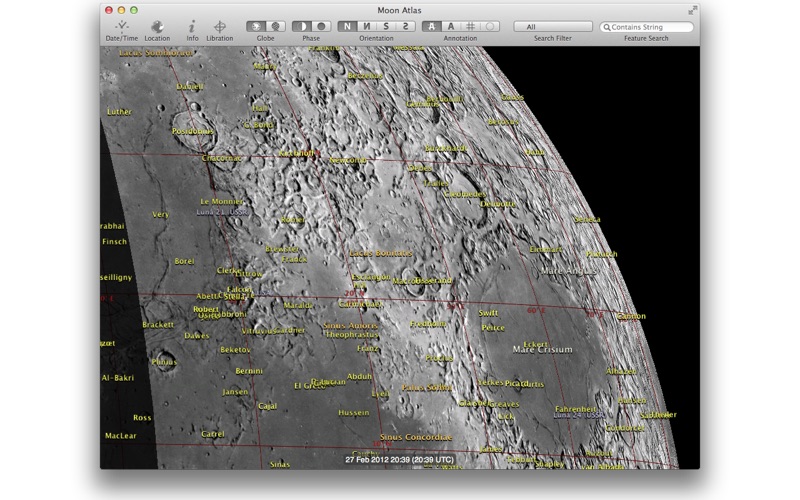Click the Peirce label
The width and height of the screenshot is (800, 500).
point(493,328)
